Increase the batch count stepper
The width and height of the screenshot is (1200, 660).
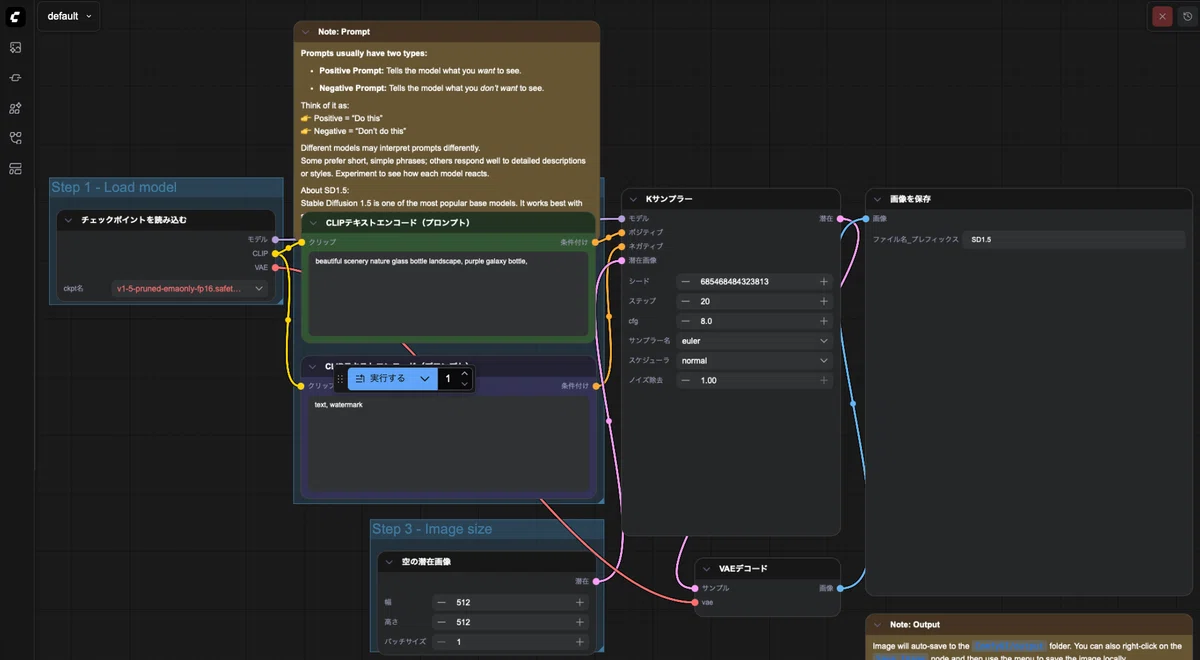point(464,374)
